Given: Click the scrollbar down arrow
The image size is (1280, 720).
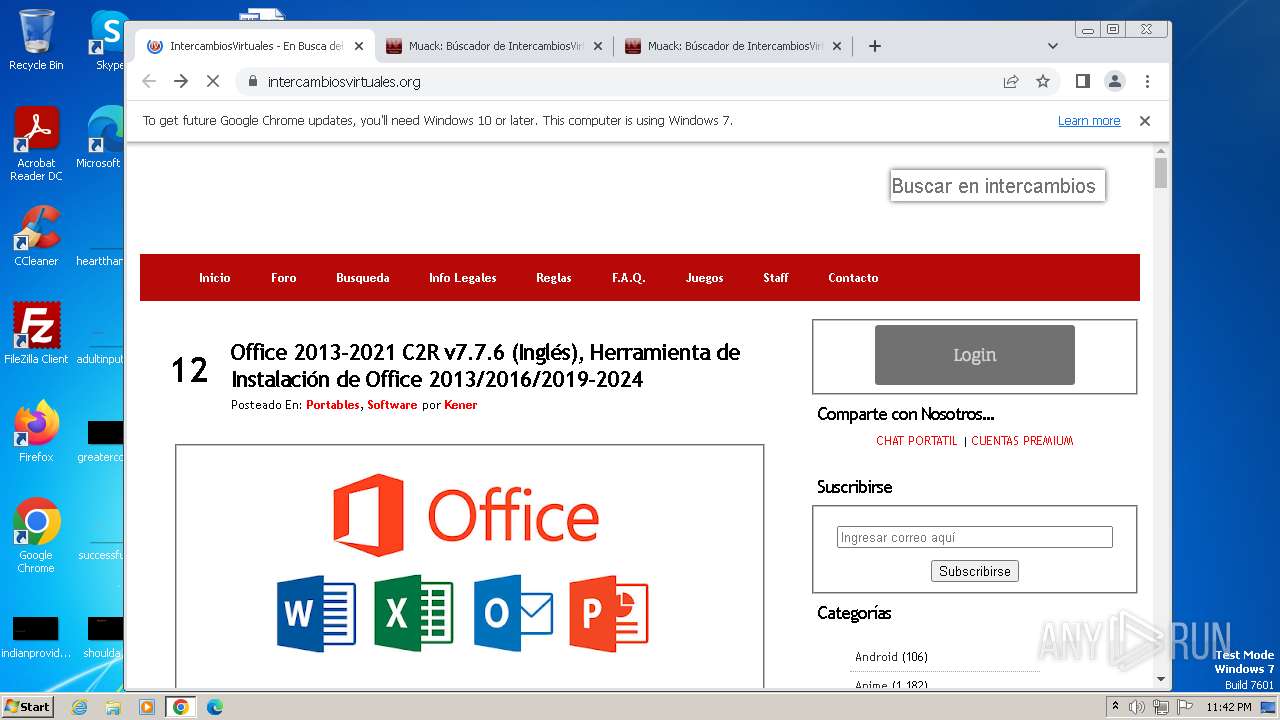Looking at the screenshot, I should 1161,679.
